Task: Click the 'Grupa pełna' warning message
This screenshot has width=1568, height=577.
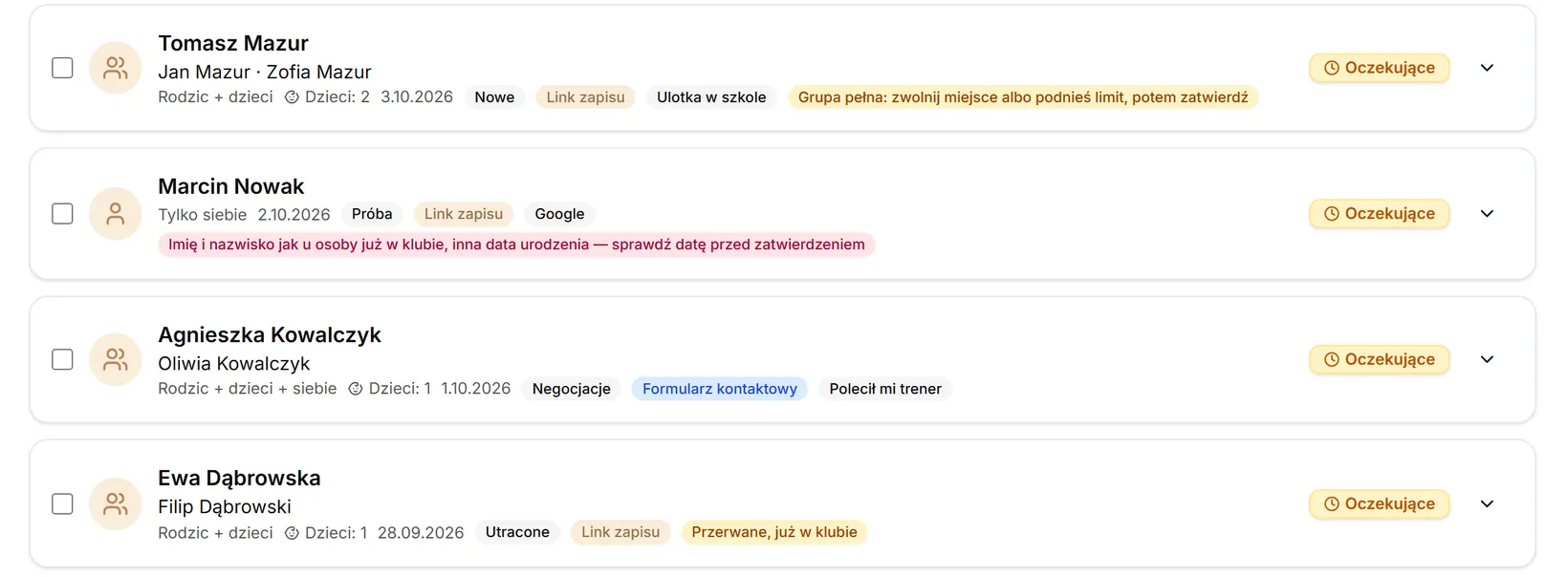Action: pyautogui.click(x=1023, y=97)
